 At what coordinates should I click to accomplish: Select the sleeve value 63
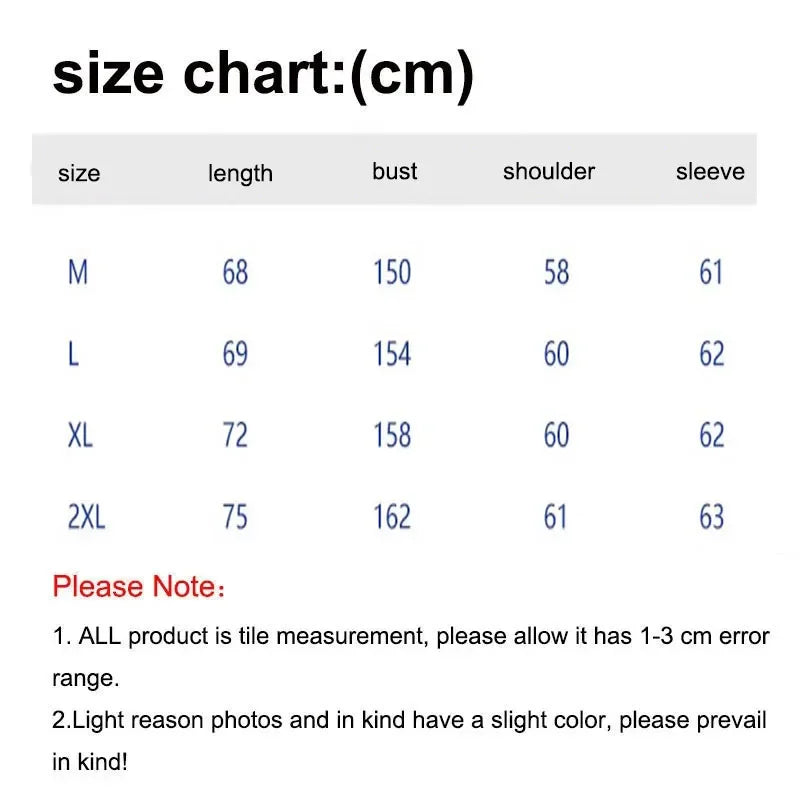(711, 517)
